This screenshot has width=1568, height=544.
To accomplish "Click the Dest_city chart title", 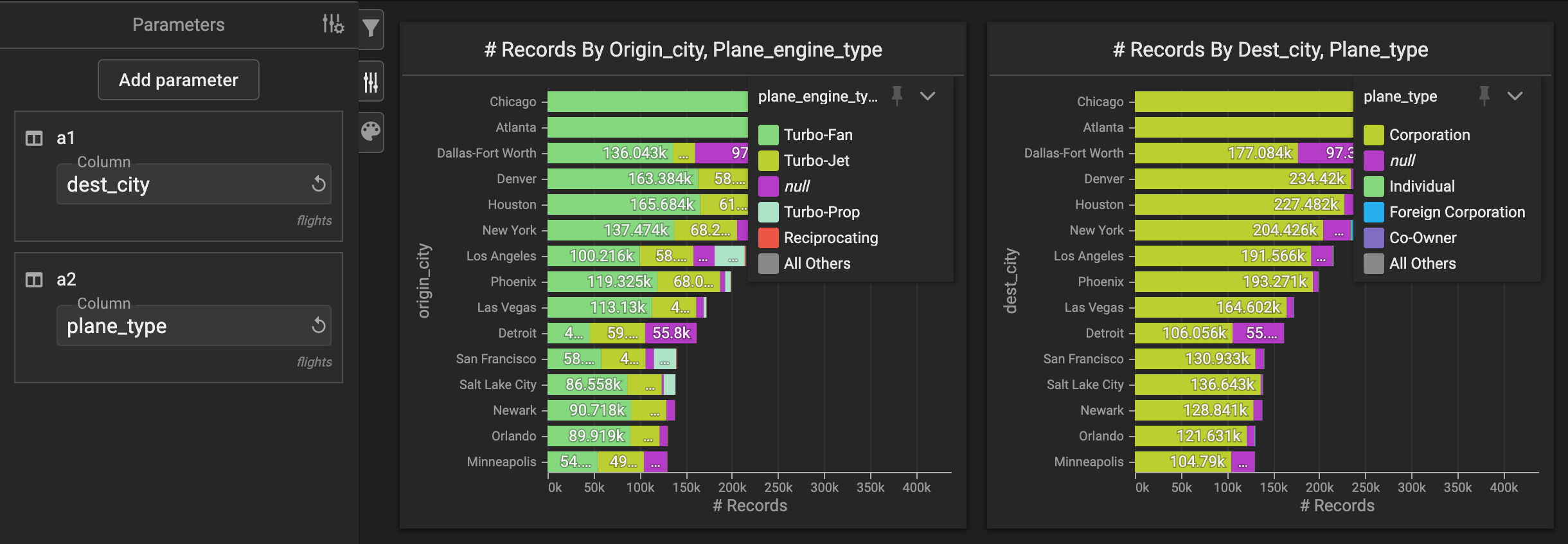I will [x=1270, y=50].
